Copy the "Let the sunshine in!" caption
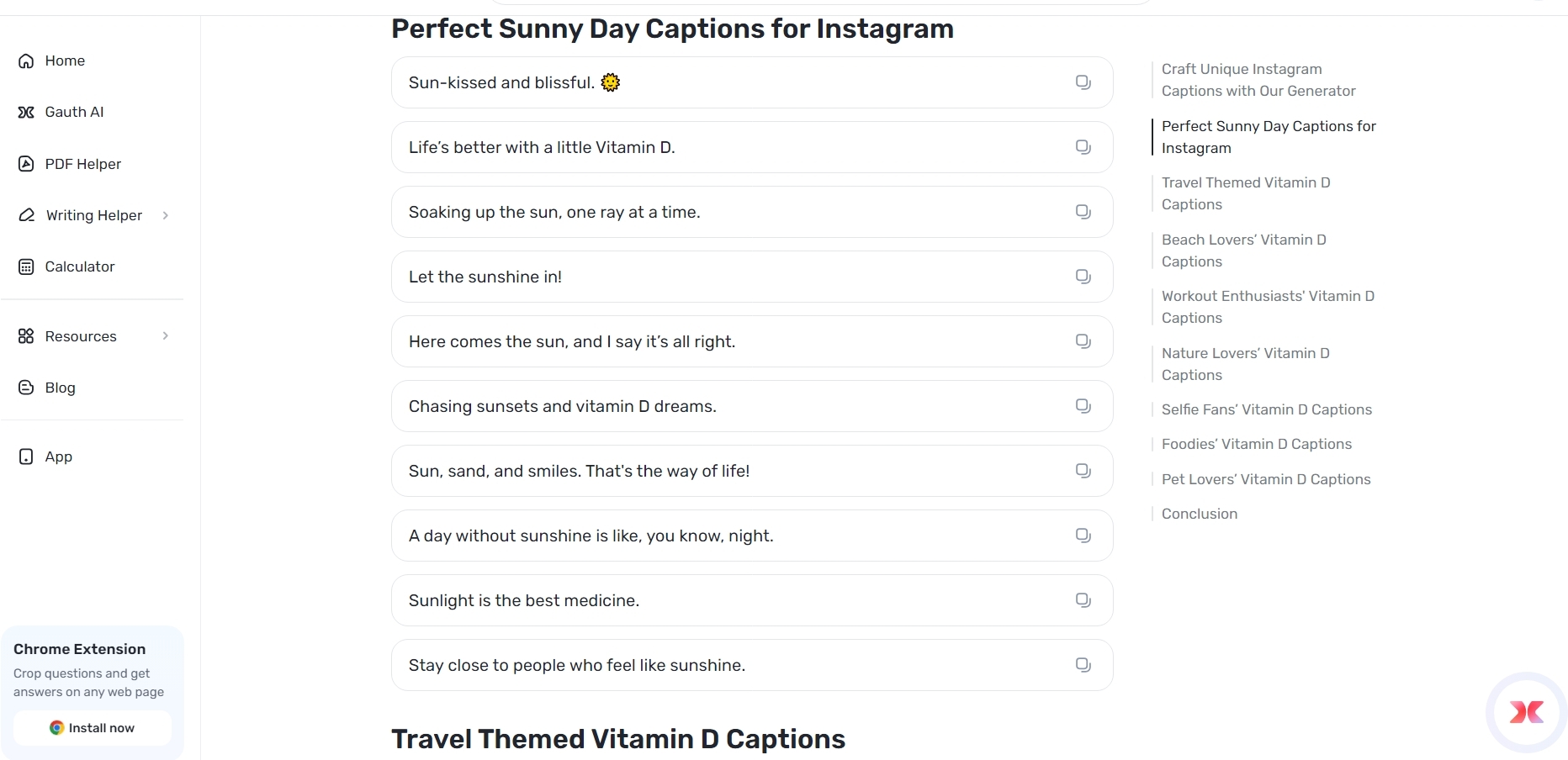 coord(1083,276)
